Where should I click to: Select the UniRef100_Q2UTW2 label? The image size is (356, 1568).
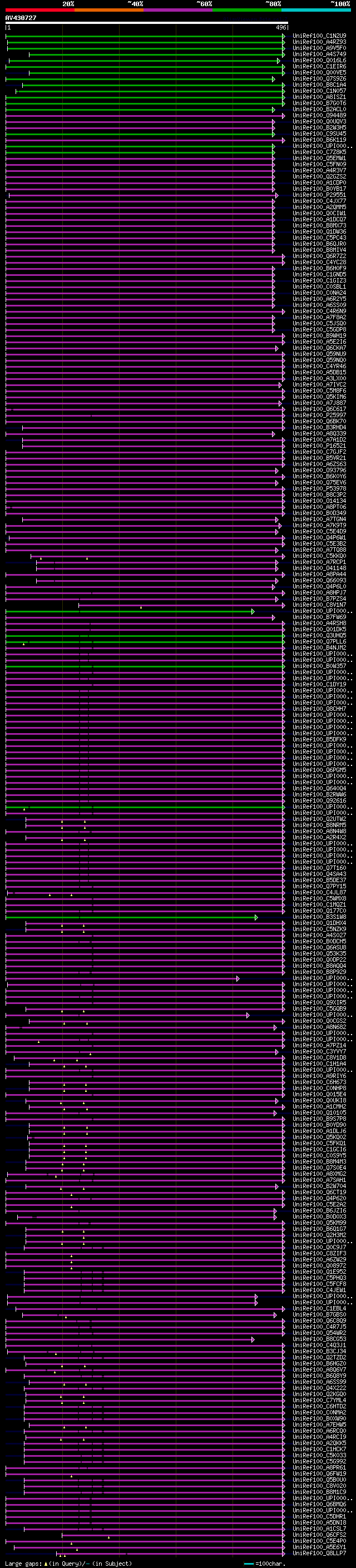(319, 819)
